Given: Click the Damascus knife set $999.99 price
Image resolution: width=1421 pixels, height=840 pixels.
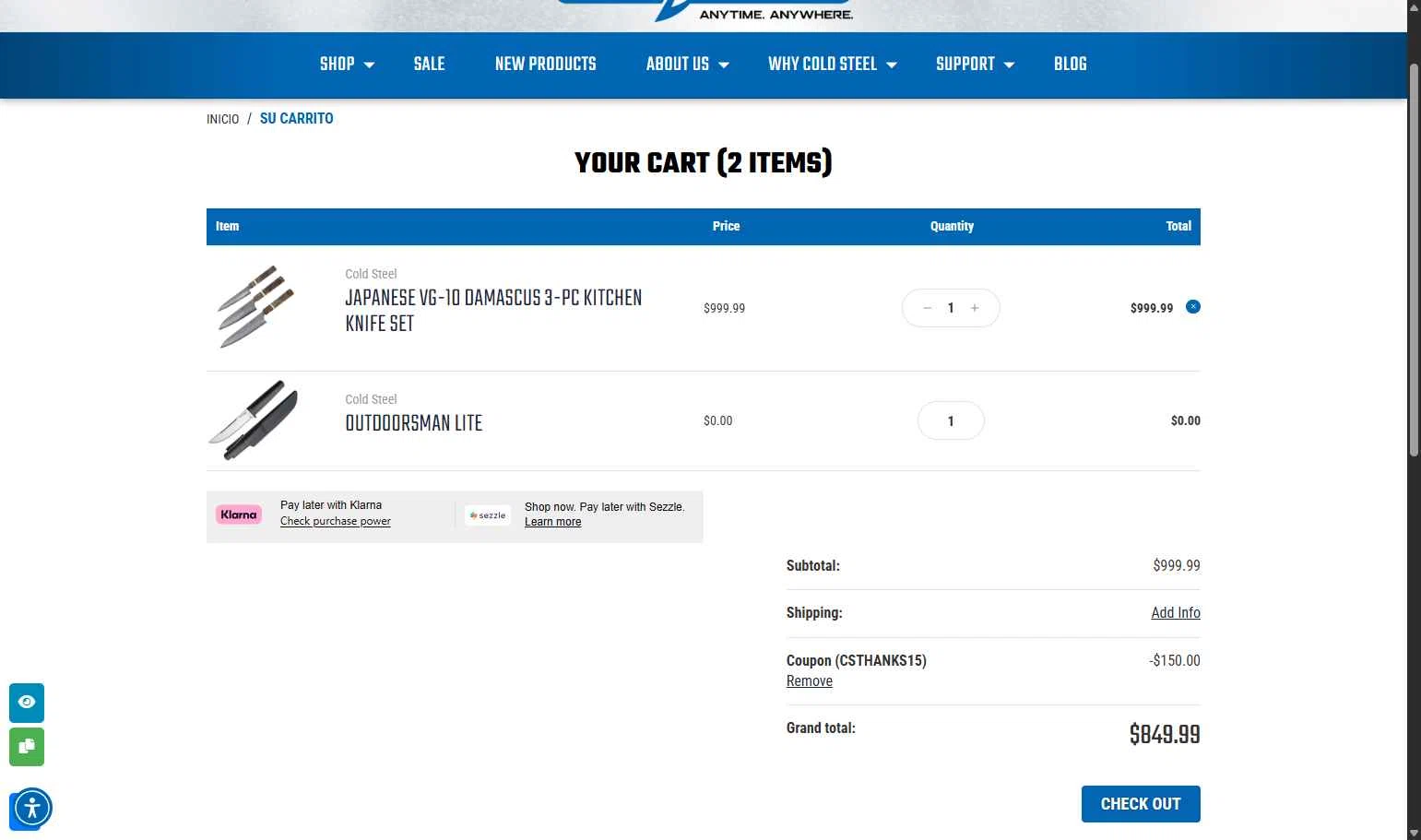Looking at the screenshot, I should coord(724,308).
